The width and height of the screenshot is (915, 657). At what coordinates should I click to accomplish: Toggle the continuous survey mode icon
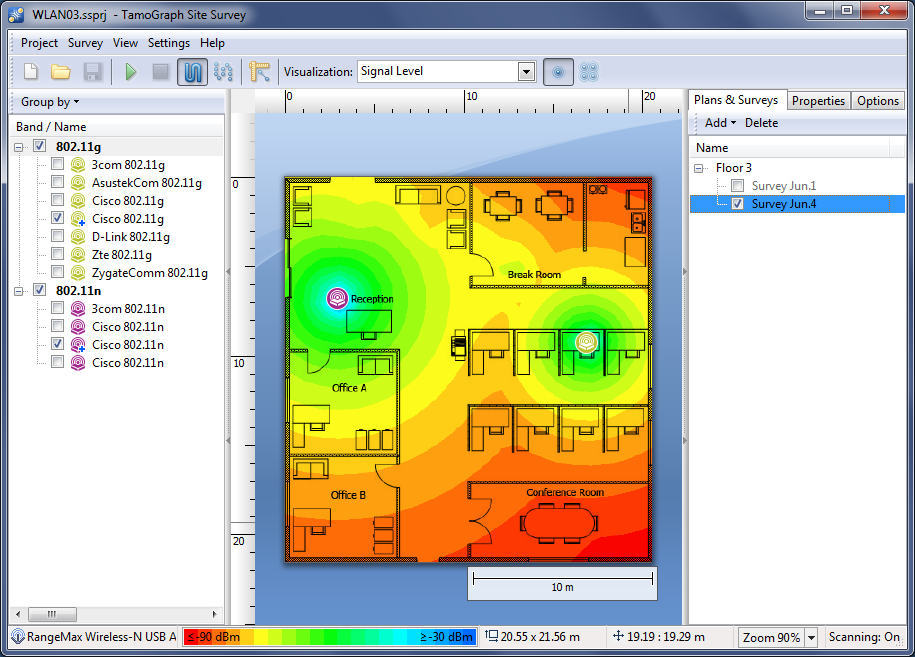pyautogui.click(x=193, y=72)
